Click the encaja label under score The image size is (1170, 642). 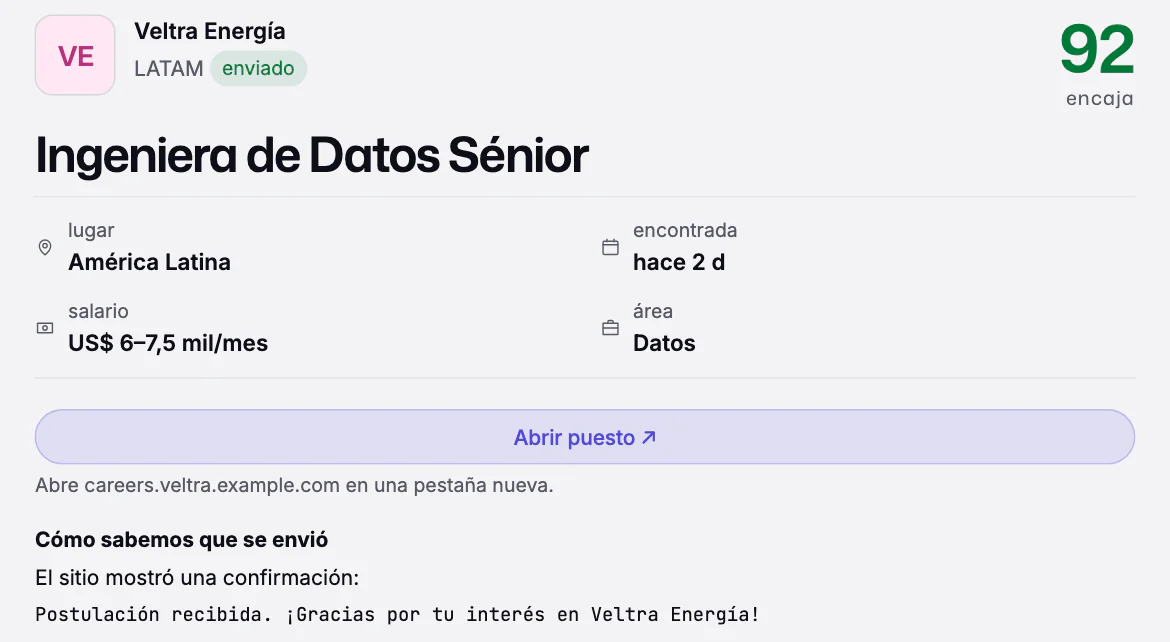(1100, 99)
